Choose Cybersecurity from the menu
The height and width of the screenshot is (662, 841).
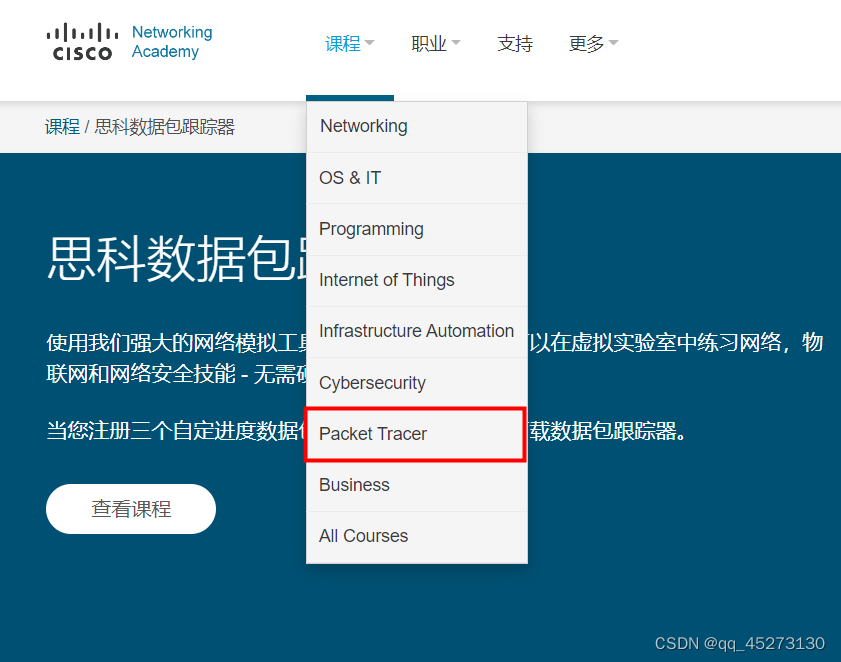pyautogui.click(x=417, y=383)
